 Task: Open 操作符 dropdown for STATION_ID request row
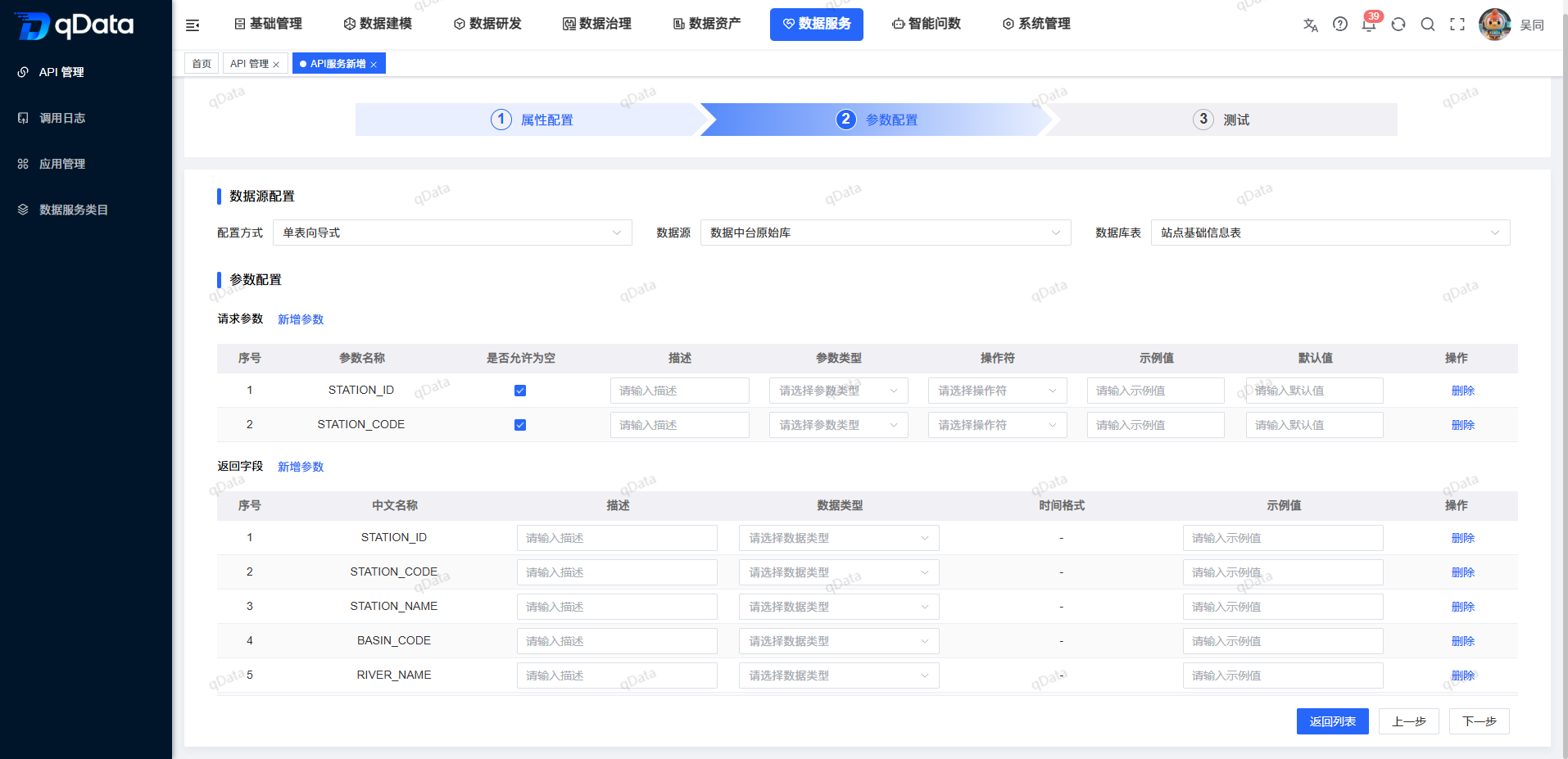point(998,391)
